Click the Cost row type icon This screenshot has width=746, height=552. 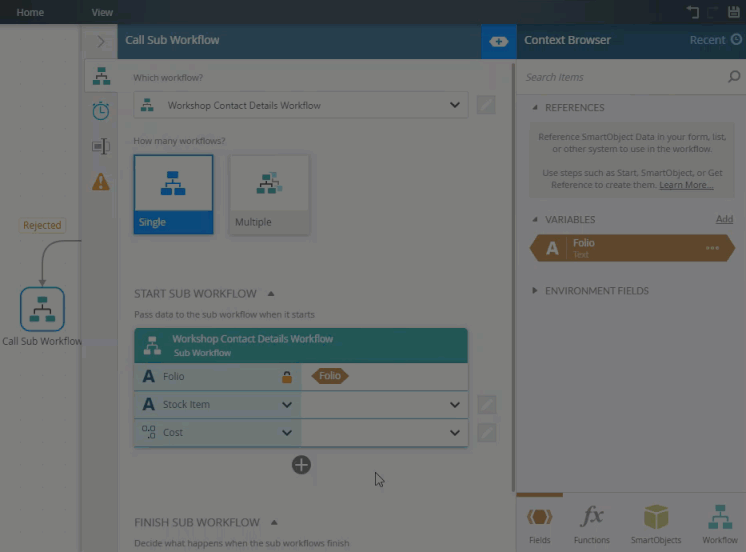148,432
